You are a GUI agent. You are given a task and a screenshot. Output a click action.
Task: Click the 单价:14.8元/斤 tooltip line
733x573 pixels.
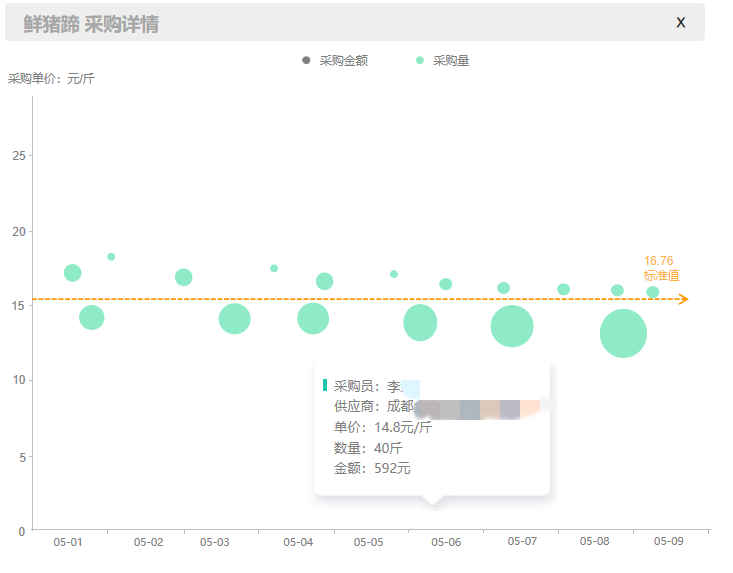point(383,427)
